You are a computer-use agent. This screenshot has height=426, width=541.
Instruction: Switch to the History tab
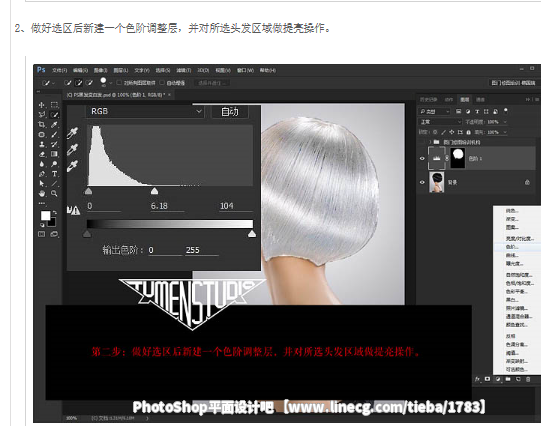[429, 99]
